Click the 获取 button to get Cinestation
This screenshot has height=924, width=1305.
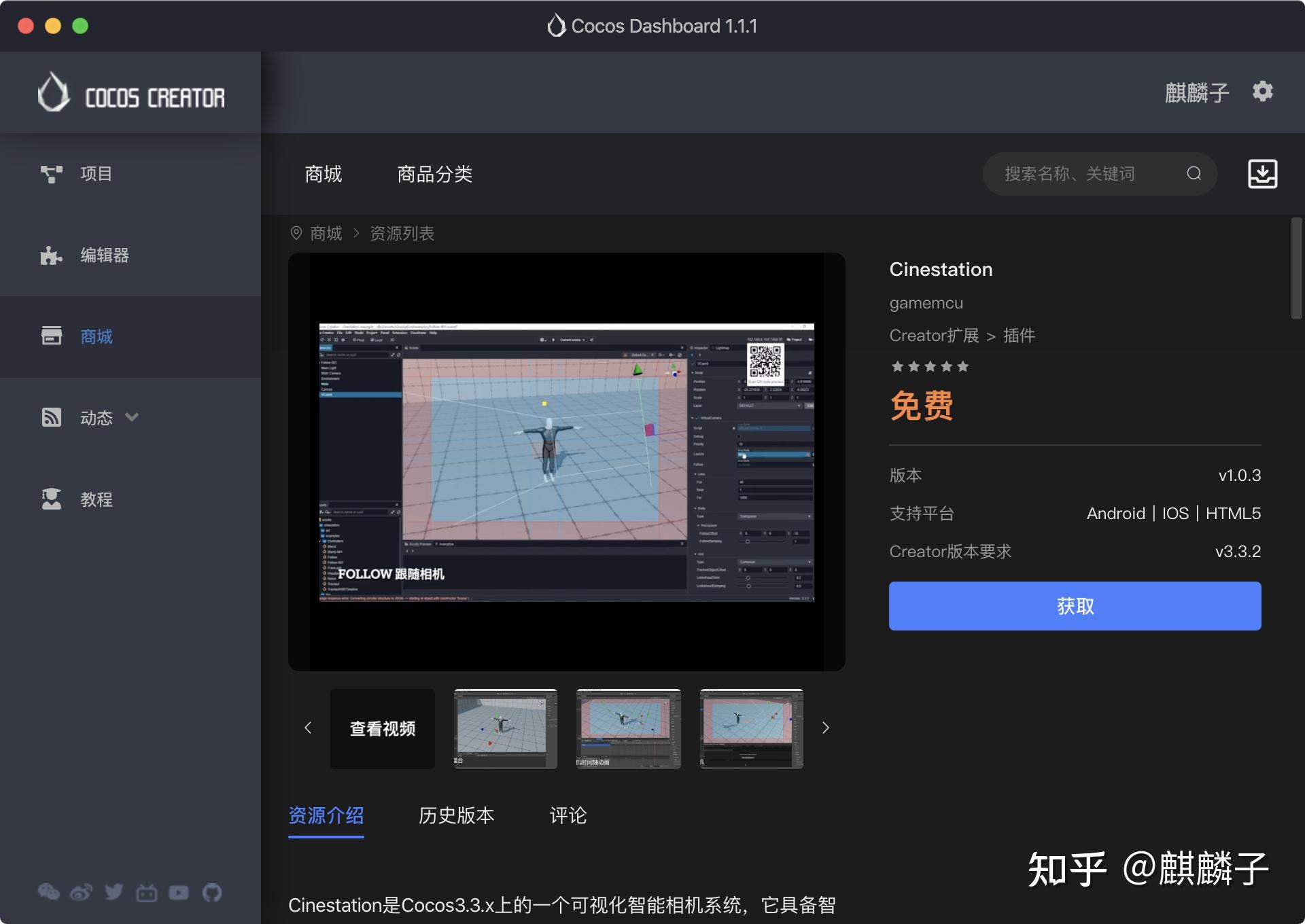click(x=1075, y=605)
